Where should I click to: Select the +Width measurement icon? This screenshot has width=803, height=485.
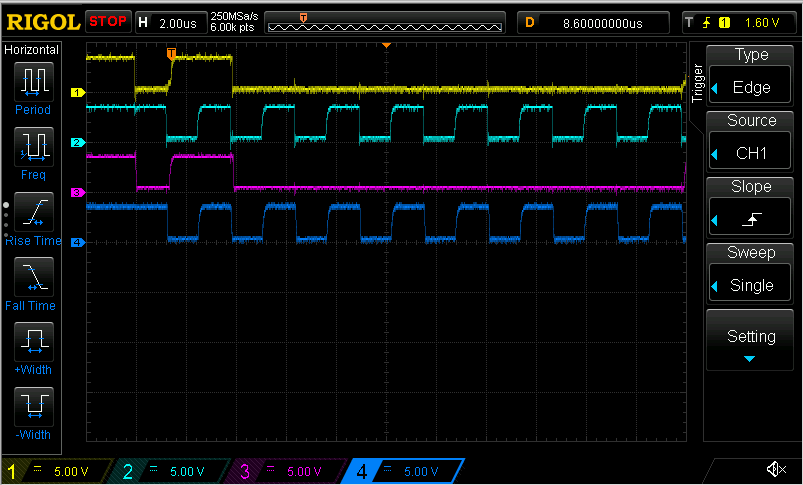pos(33,341)
